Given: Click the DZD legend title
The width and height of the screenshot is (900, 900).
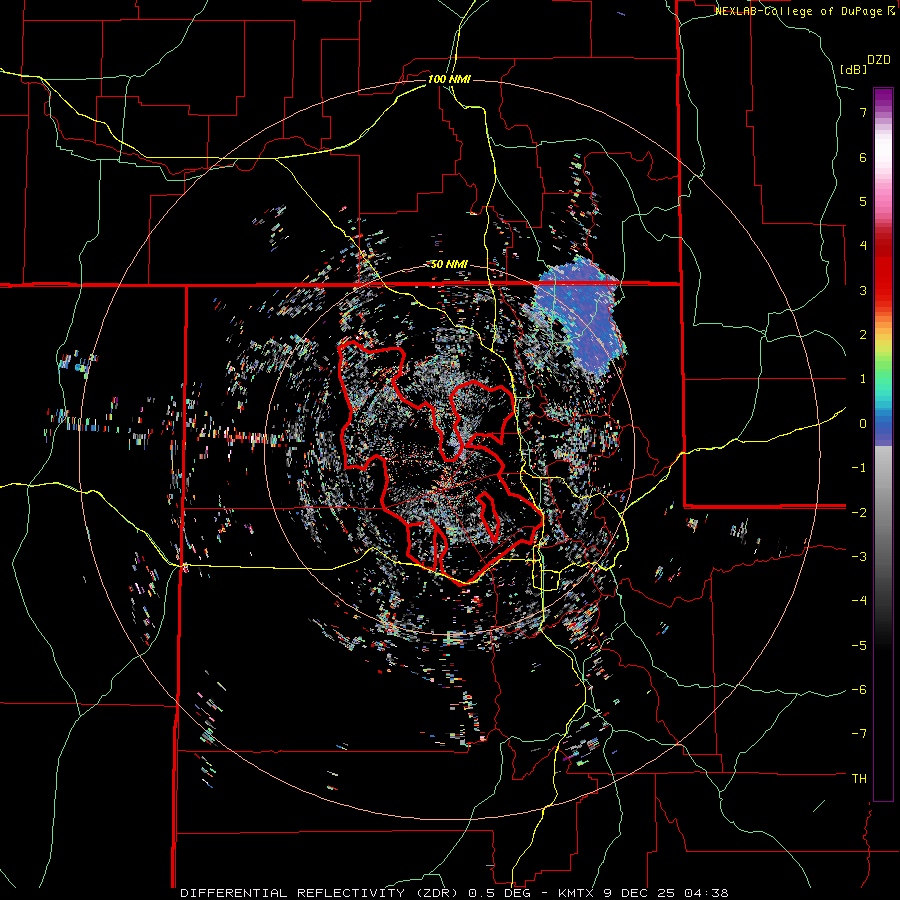Looking at the screenshot, I should (879, 60).
